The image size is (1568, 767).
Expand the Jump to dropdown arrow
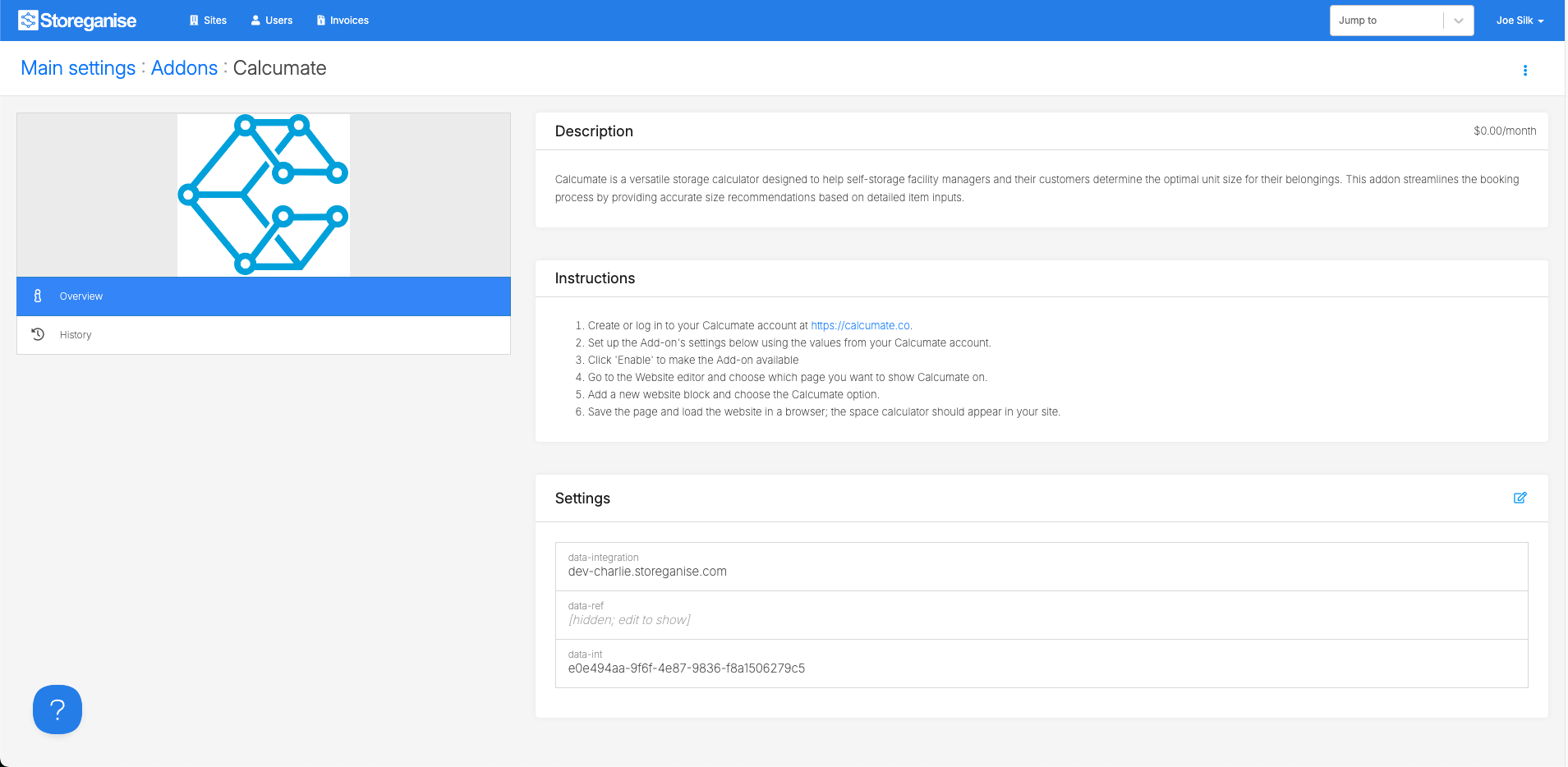[x=1459, y=21]
